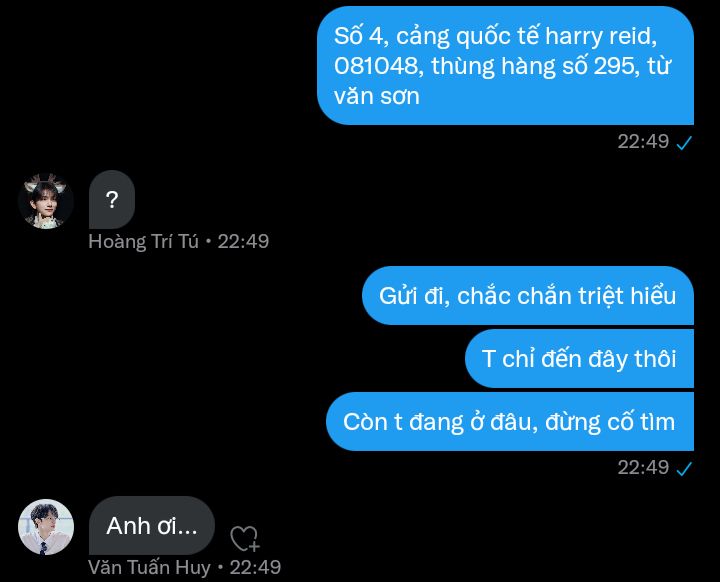Click the read checkmark under the 'đừng cố tìm' message

tap(684, 469)
